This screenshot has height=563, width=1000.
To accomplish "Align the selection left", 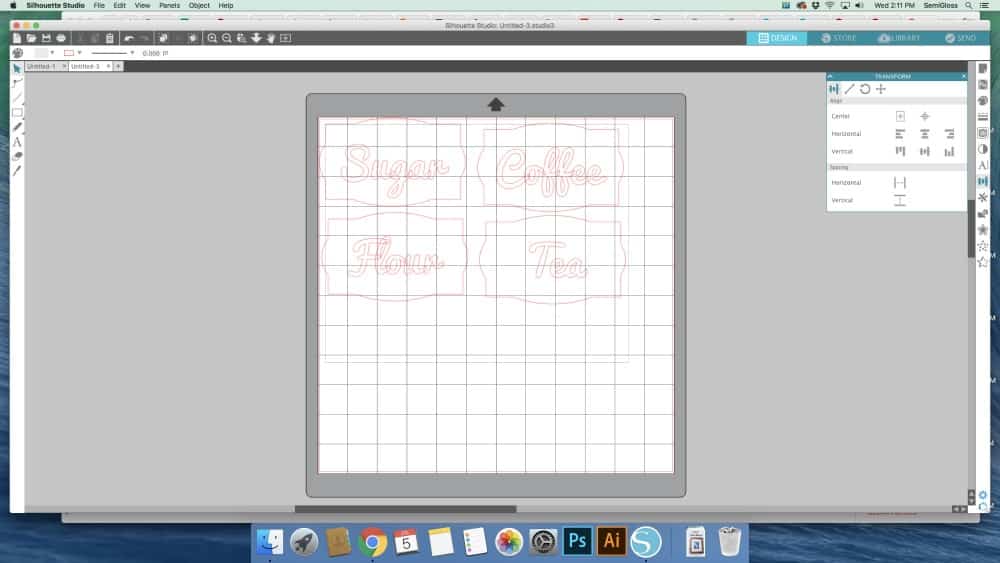I will coord(900,134).
